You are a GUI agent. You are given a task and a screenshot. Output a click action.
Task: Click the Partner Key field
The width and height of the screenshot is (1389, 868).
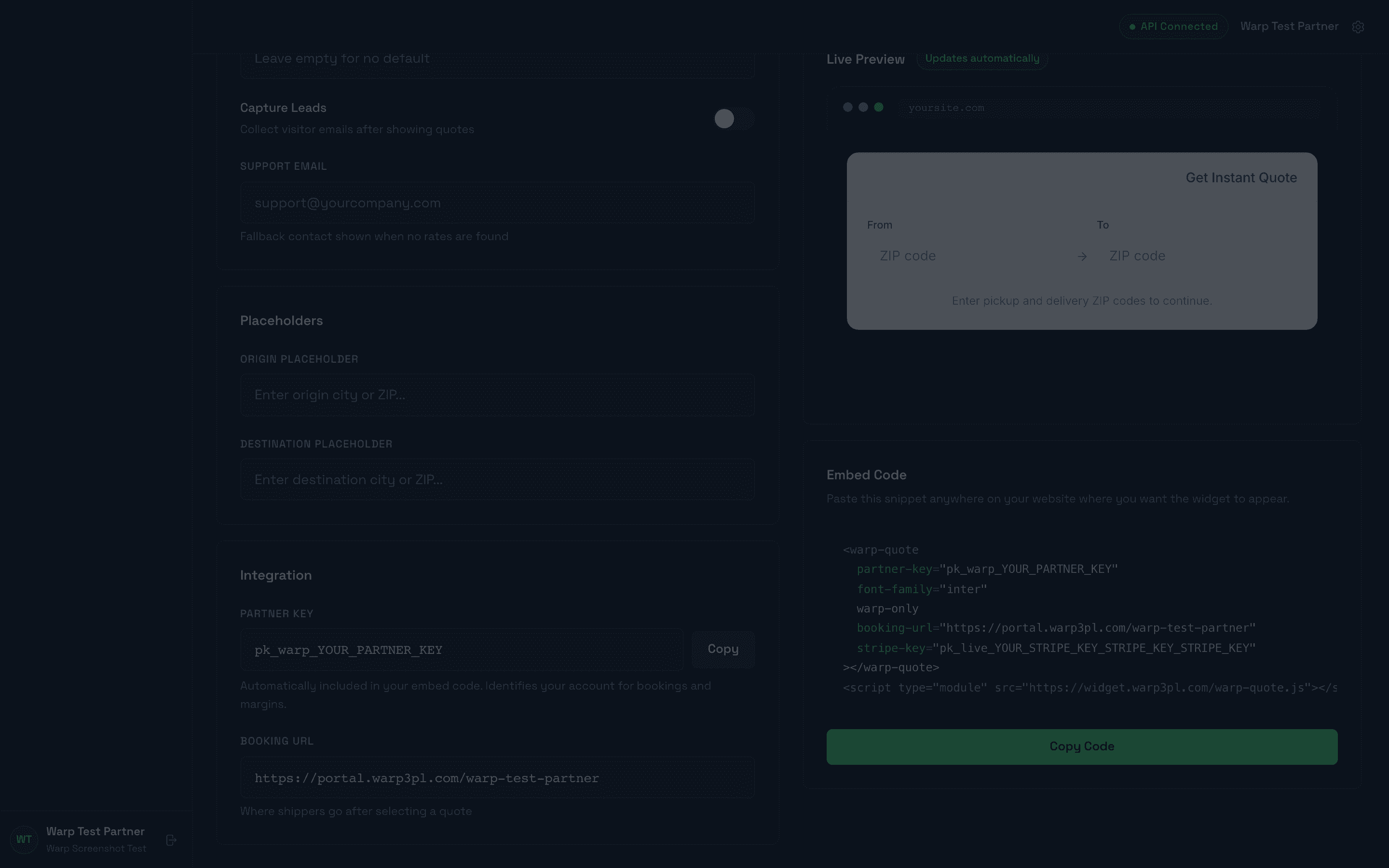tap(462, 650)
